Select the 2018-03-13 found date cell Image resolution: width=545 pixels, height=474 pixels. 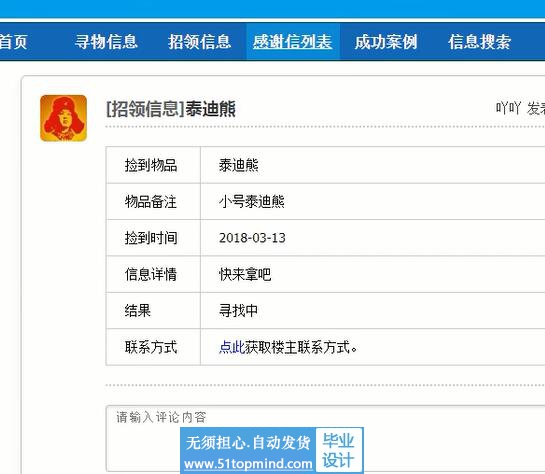click(x=373, y=238)
